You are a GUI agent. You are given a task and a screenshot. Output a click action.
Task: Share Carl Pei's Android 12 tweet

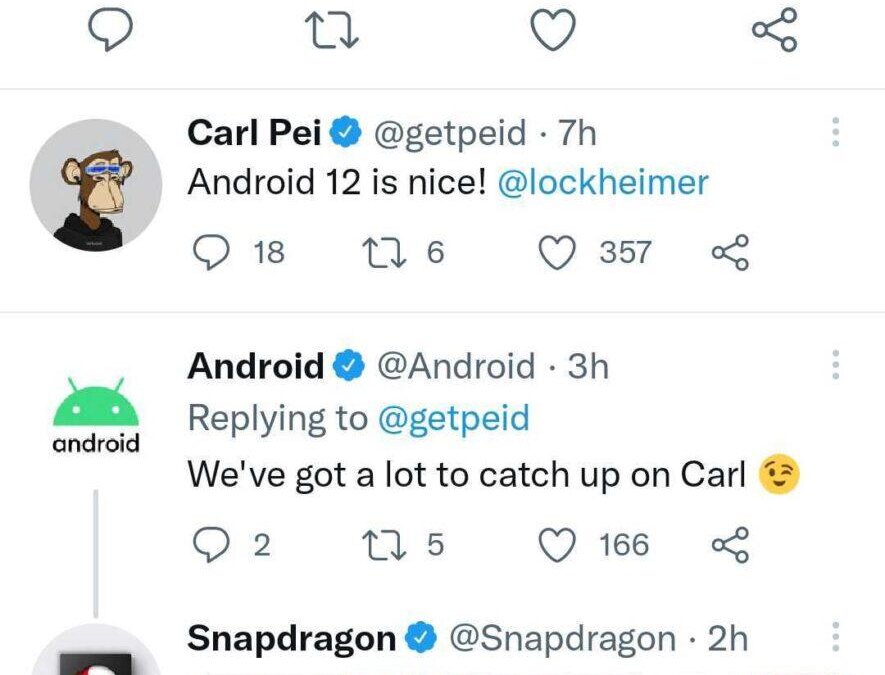730,252
